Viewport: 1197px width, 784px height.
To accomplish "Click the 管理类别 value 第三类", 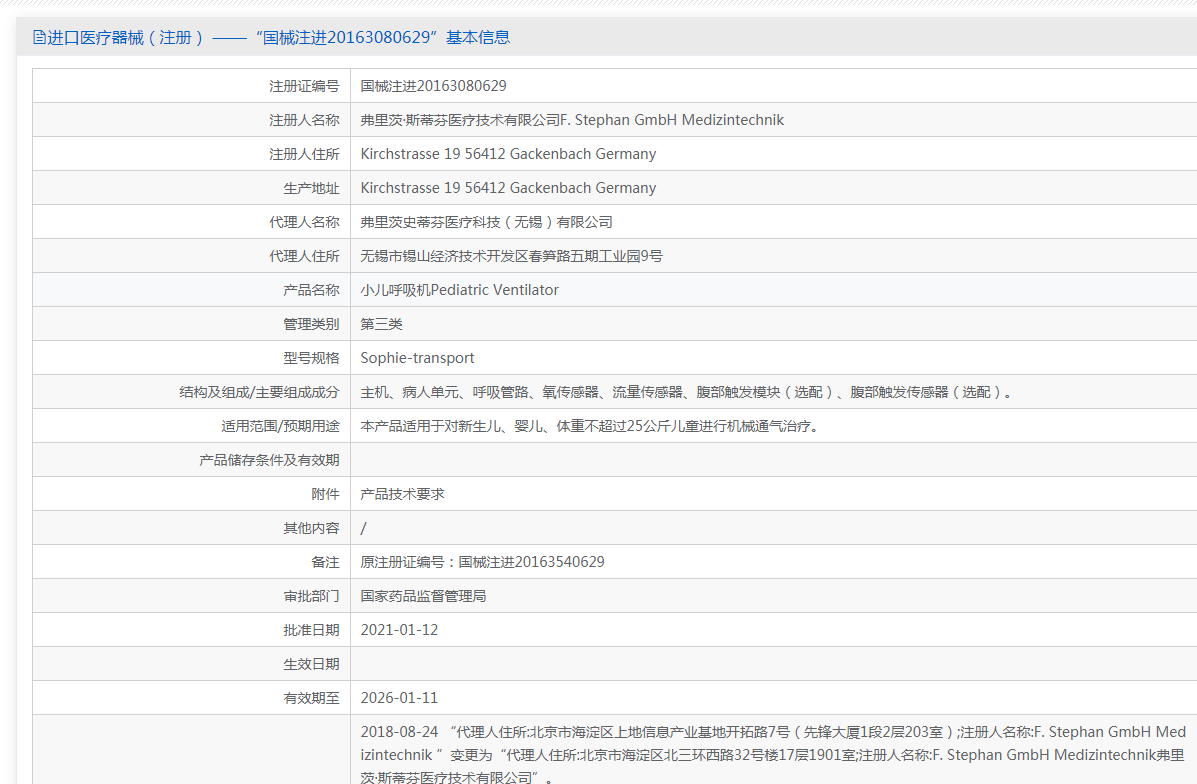I will 381,324.
